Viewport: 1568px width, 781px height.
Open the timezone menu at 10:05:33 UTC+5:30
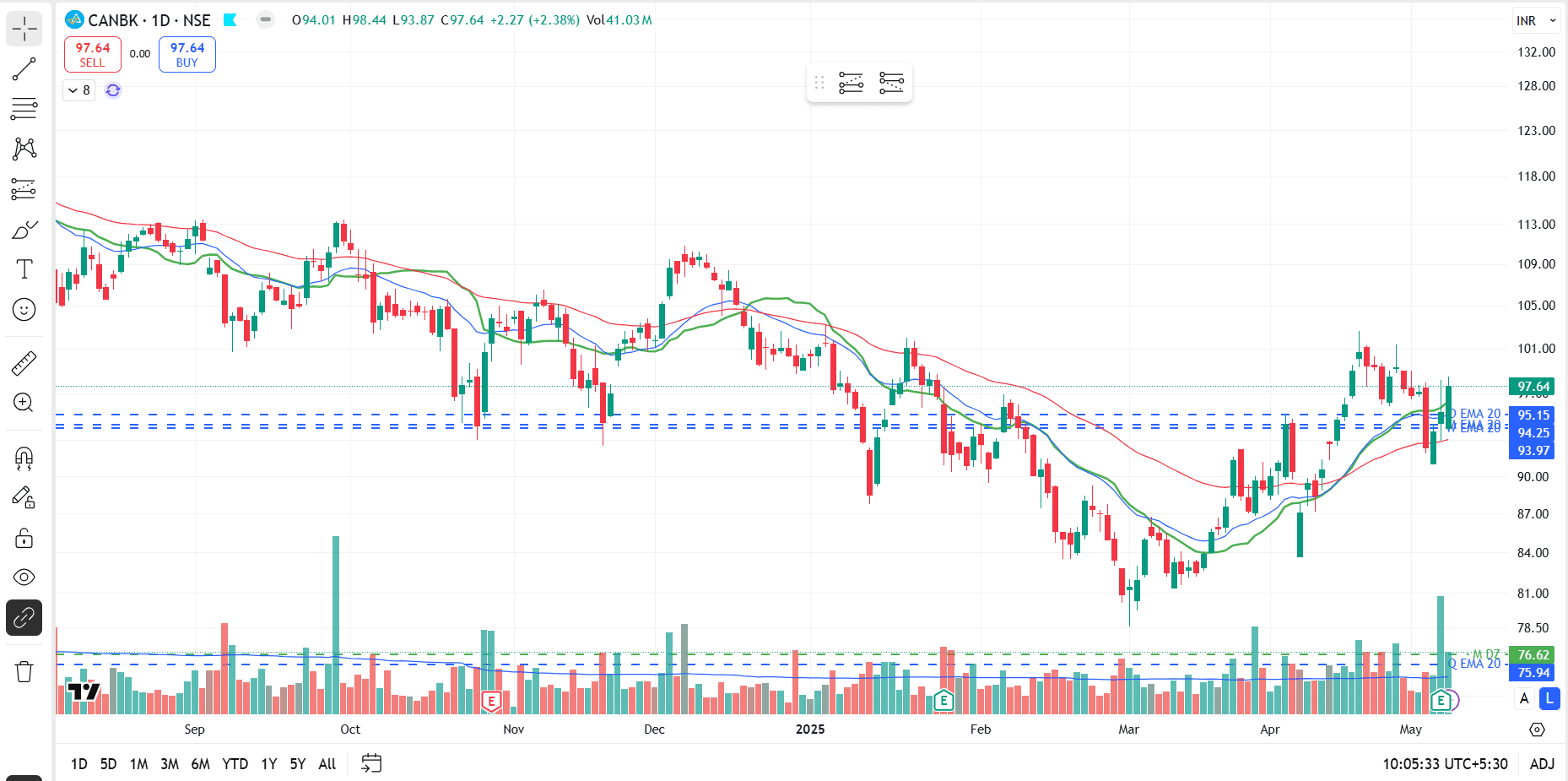pyautogui.click(x=1445, y=764)
